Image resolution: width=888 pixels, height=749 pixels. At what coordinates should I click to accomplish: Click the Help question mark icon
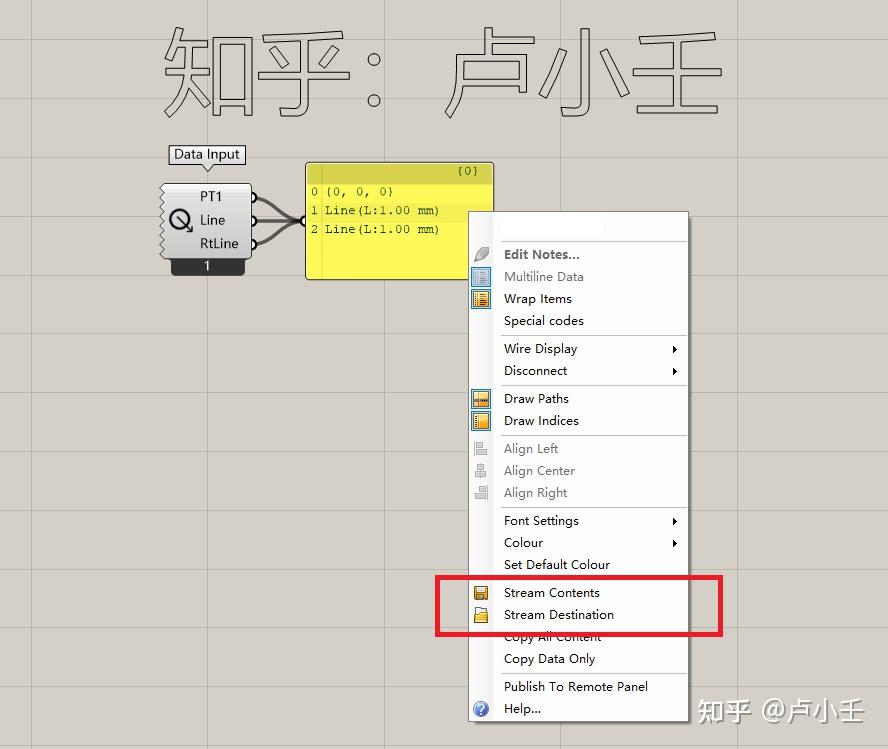(x=481, y=709)
